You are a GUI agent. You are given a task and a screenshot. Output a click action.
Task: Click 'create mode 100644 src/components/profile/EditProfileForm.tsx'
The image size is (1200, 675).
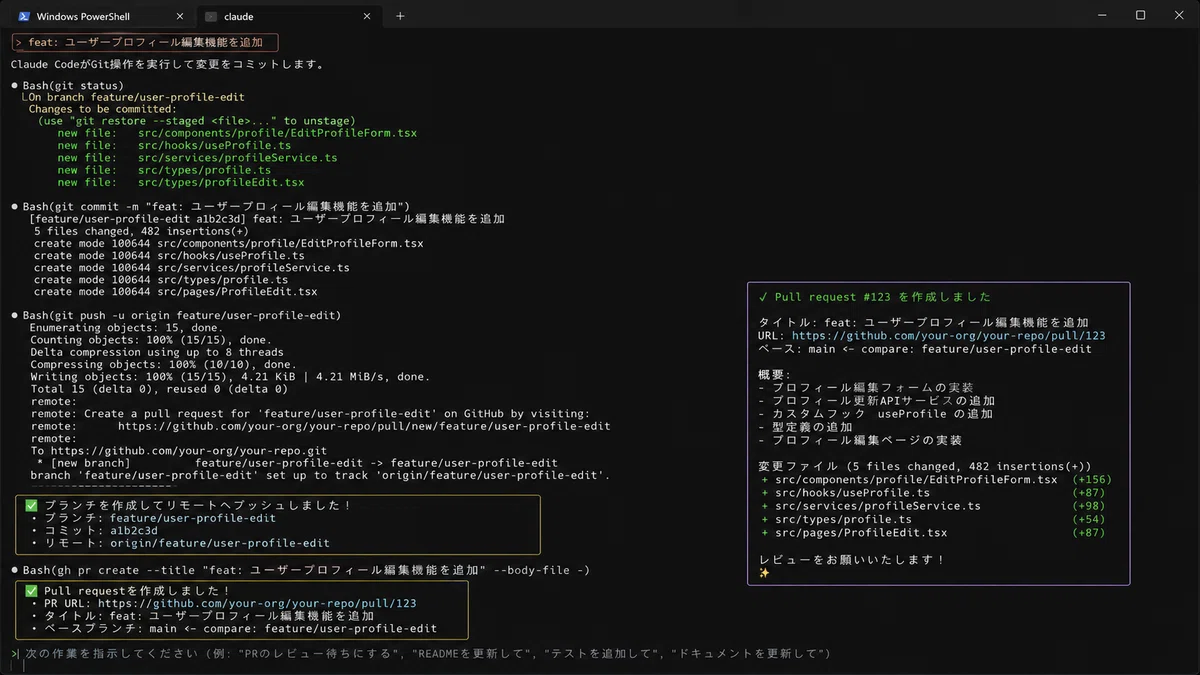click(228, 243)
